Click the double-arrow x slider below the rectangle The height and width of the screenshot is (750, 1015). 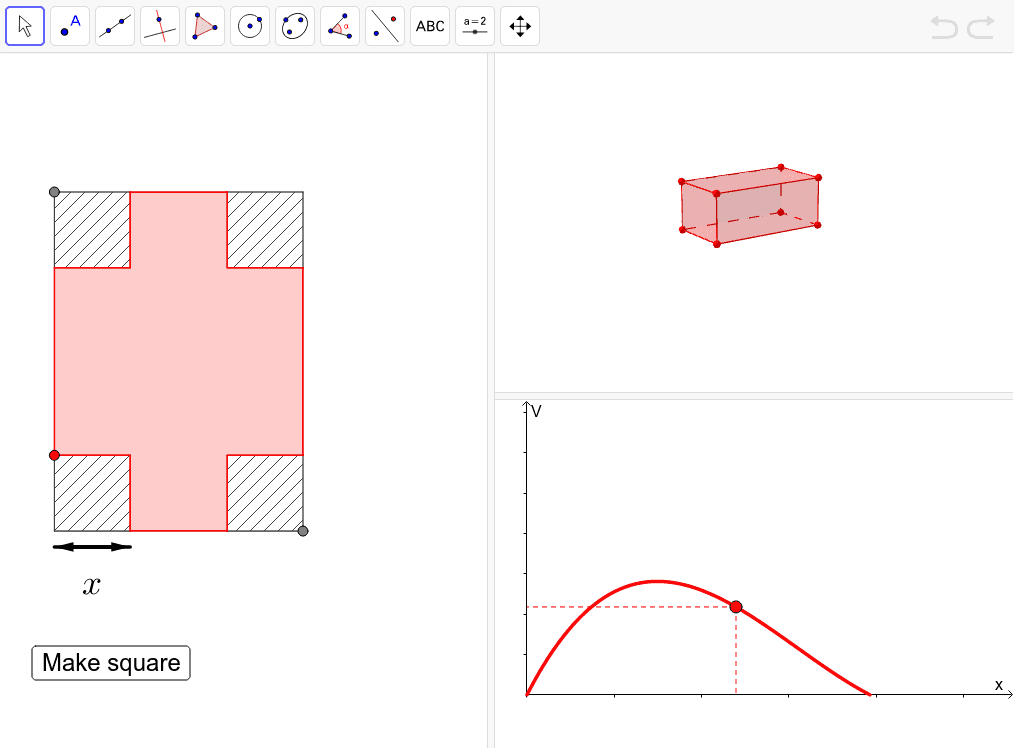91,546
